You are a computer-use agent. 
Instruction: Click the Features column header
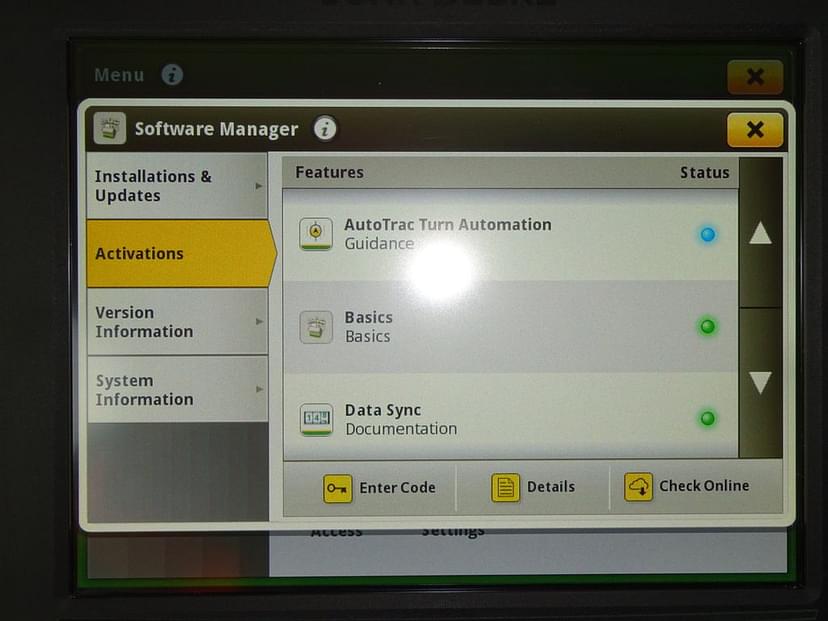tap(330, 172)
